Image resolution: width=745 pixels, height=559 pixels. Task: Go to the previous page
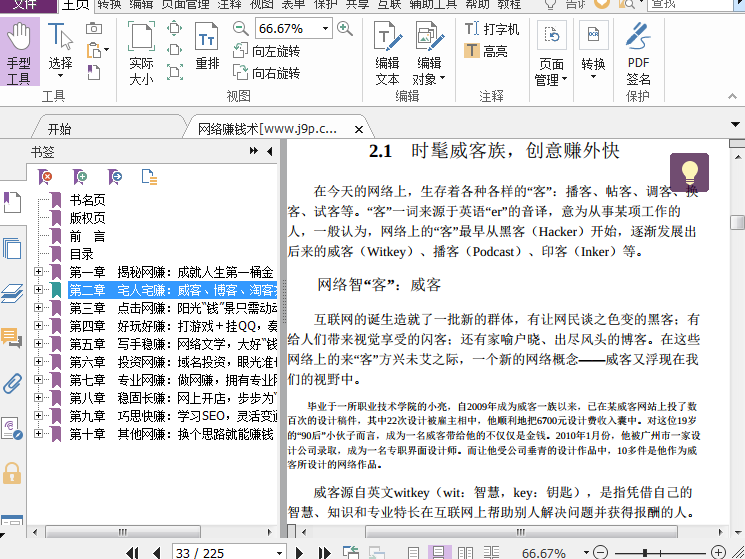[x=156, y=552]
